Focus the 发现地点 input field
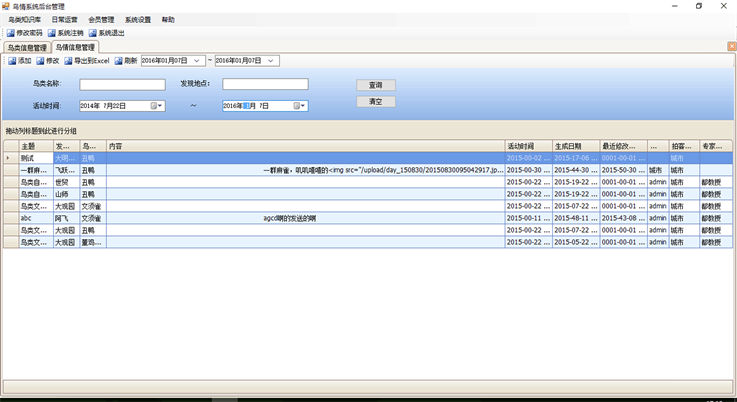The width and height of the screenshot is (737, 402). (x=265, y=84)
